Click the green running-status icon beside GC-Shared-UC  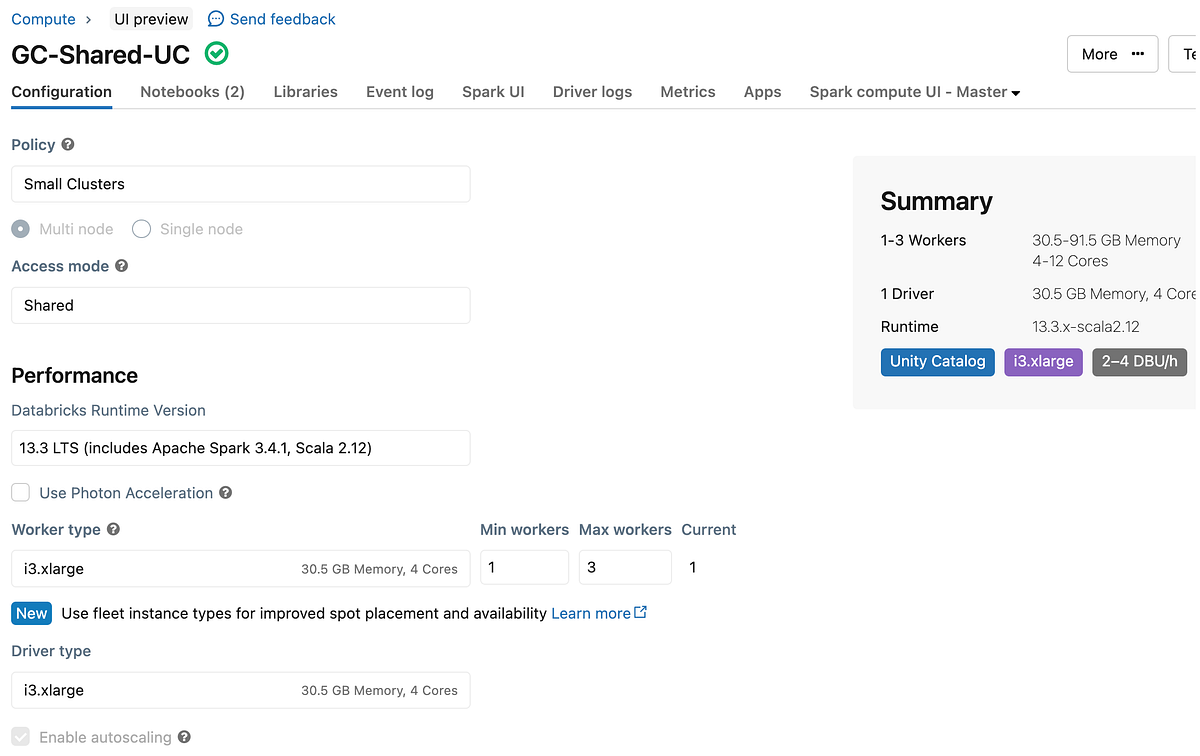[x=215, y=54]
